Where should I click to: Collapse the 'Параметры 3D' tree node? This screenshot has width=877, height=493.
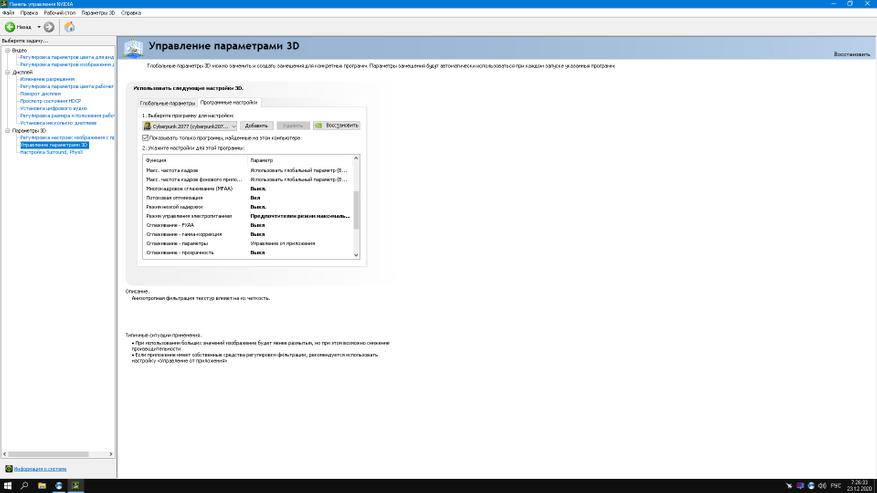click(x=7, y=131)
